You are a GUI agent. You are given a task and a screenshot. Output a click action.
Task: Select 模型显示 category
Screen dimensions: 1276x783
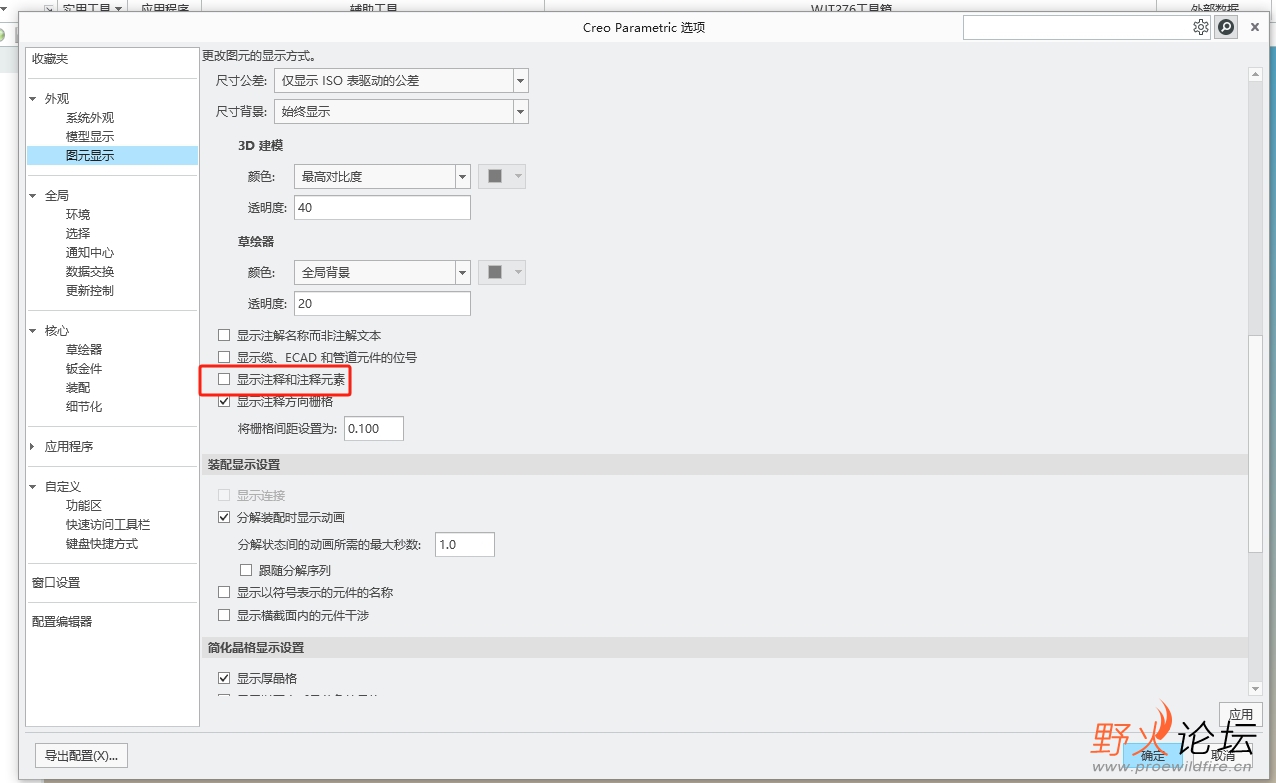pyautogui.click(x=90, y=137)
